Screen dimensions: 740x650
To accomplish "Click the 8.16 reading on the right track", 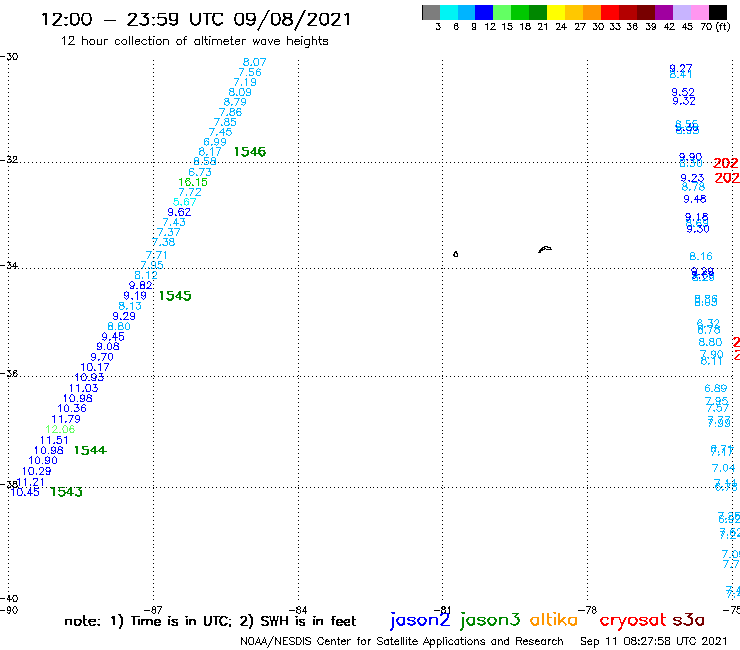I will coord(701,256).
